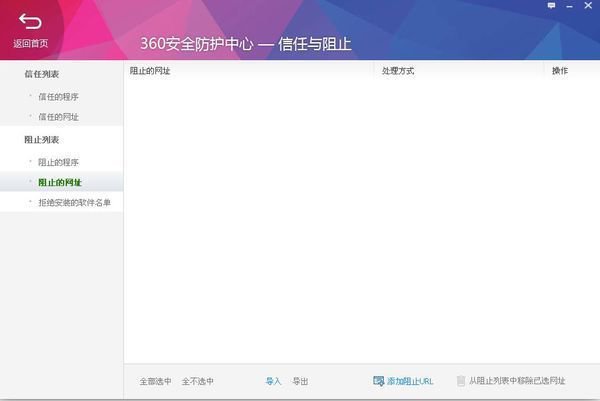Click the 导出 link

click(300, 381)
